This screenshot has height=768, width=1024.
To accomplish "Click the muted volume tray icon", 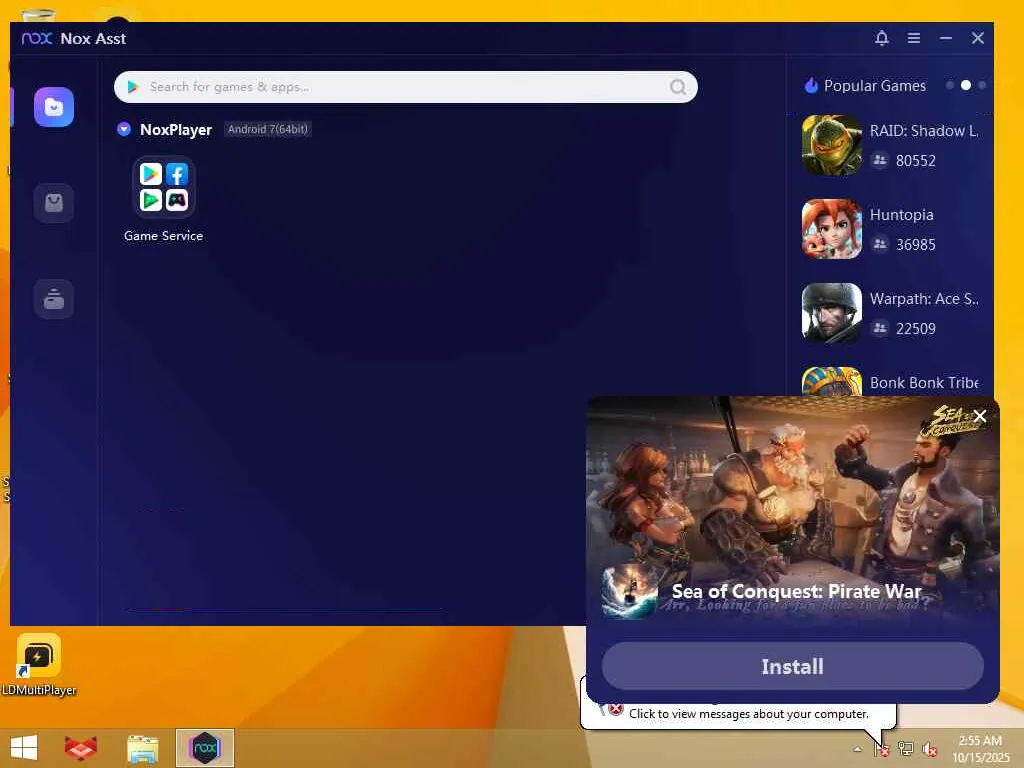I will click(x=929, y=749).
